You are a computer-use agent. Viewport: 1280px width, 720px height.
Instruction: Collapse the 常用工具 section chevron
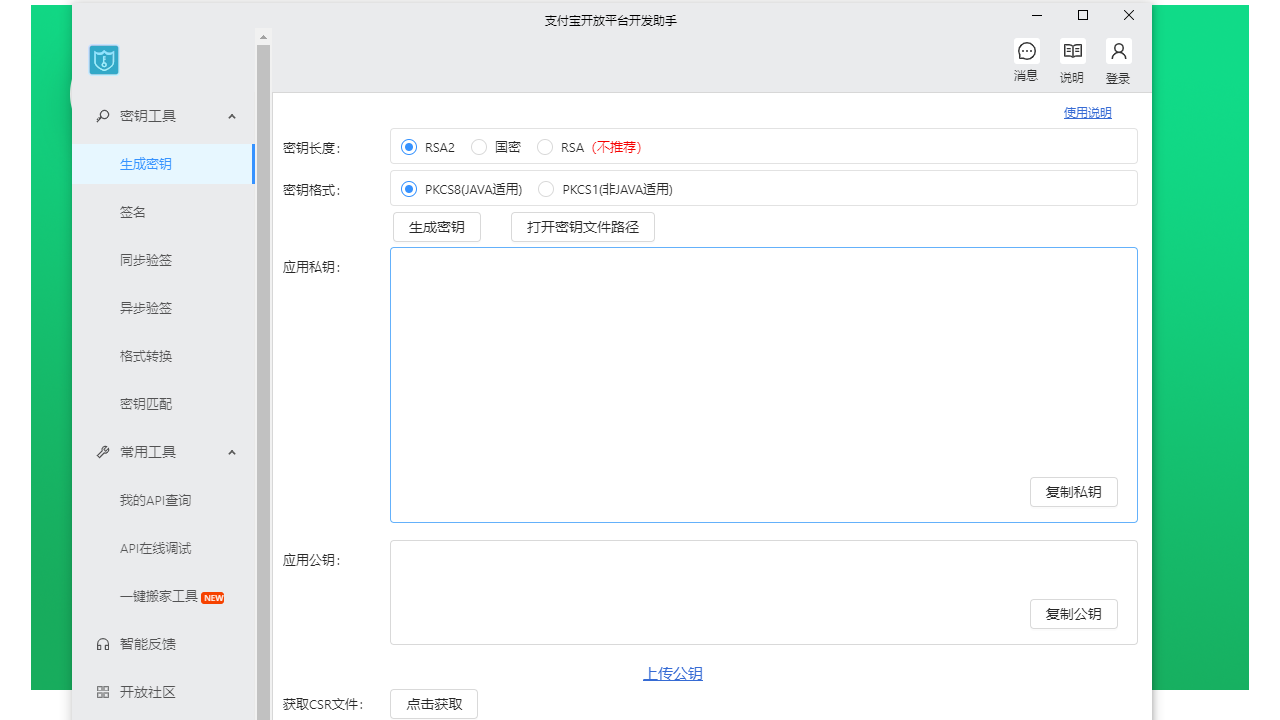(232, 452)
